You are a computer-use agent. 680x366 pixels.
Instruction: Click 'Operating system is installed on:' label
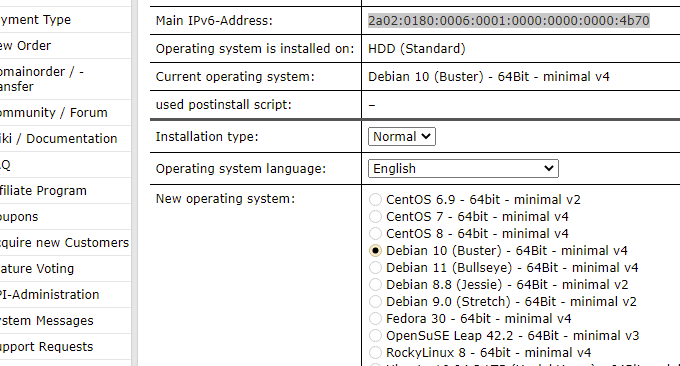255,49
